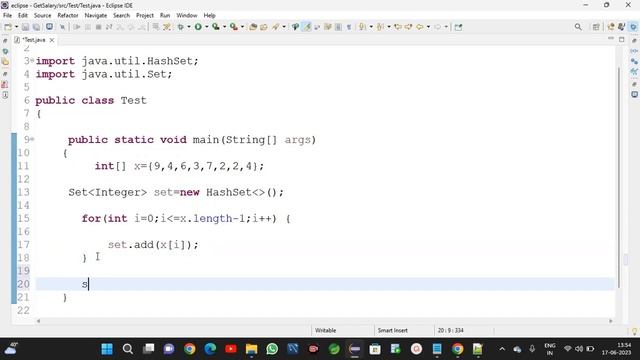Open the Project menu
Screen dimensions: 640x360
click(x=145, y=15)
